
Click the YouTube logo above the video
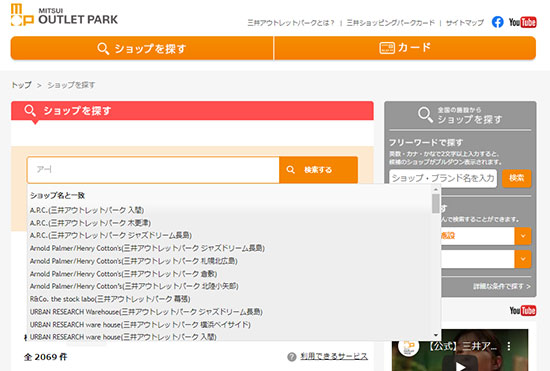coord(523,311)
